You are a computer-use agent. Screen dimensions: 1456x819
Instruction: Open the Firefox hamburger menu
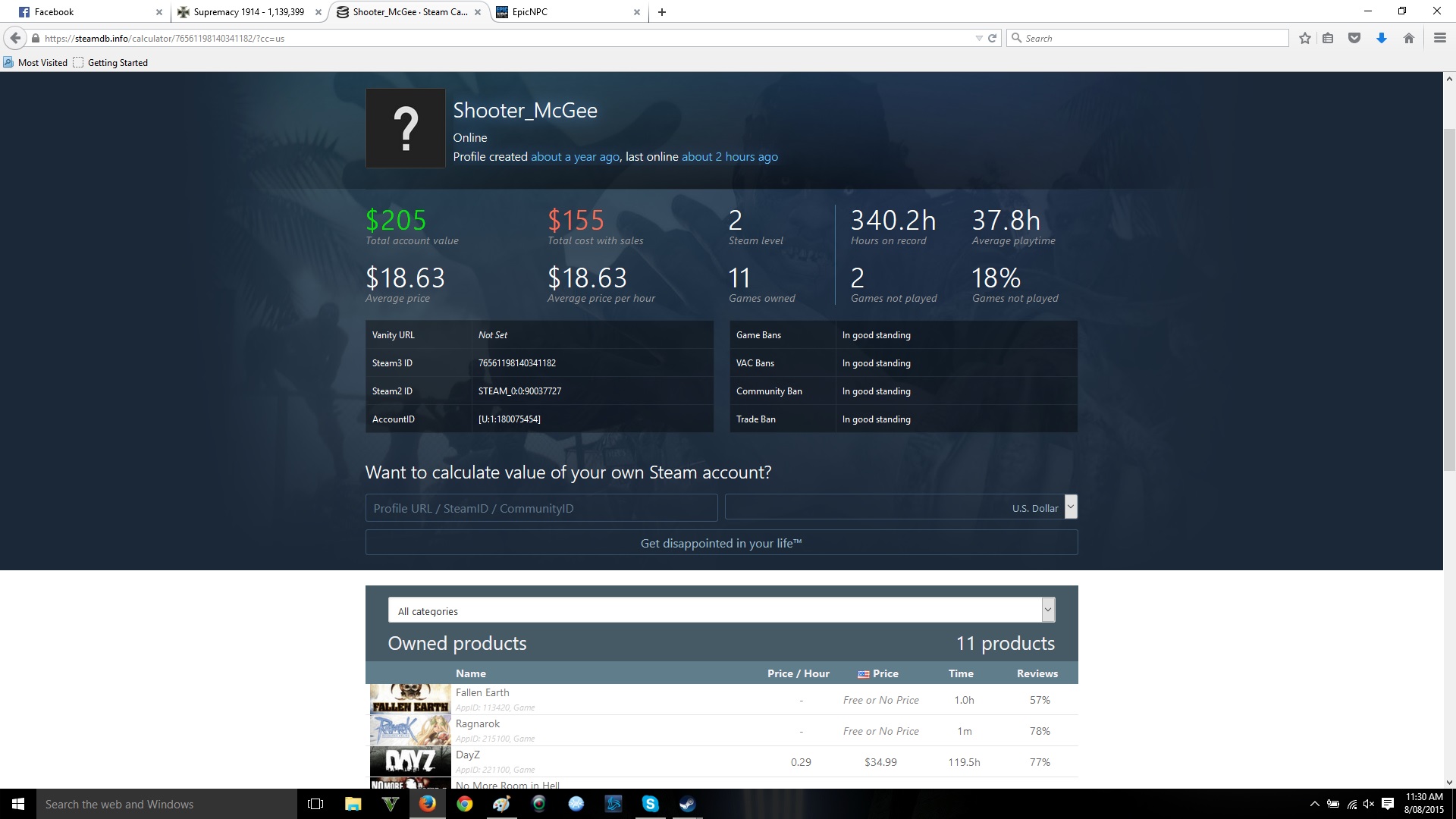[1439, 38]
